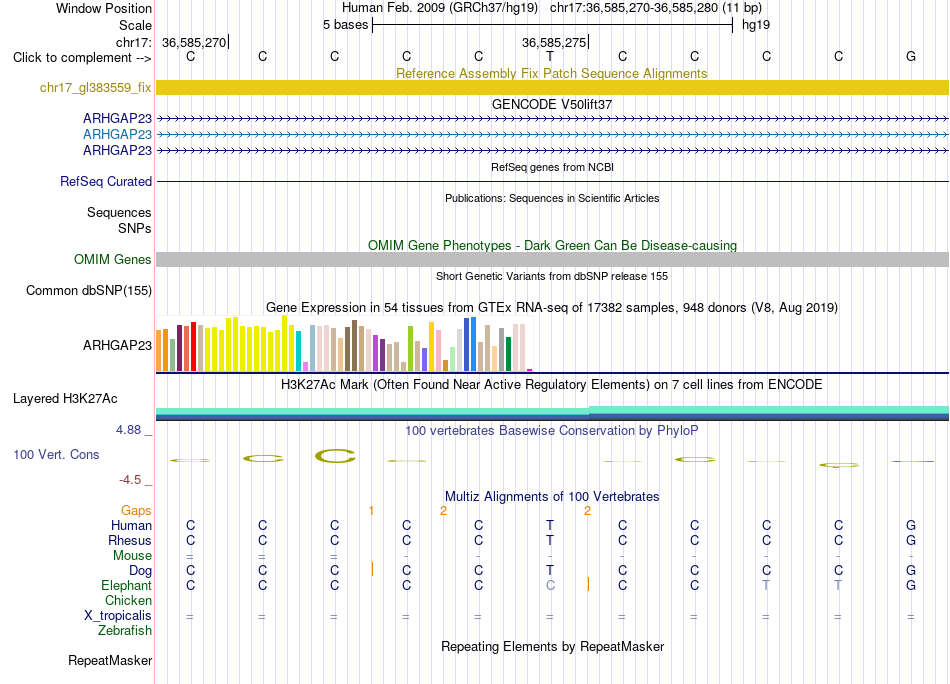The image size is (950, 684).
Task: Click the 'chr17:36,585,270-36,585,280 (11 bp)' position text
Action: [x=656, y=8]
